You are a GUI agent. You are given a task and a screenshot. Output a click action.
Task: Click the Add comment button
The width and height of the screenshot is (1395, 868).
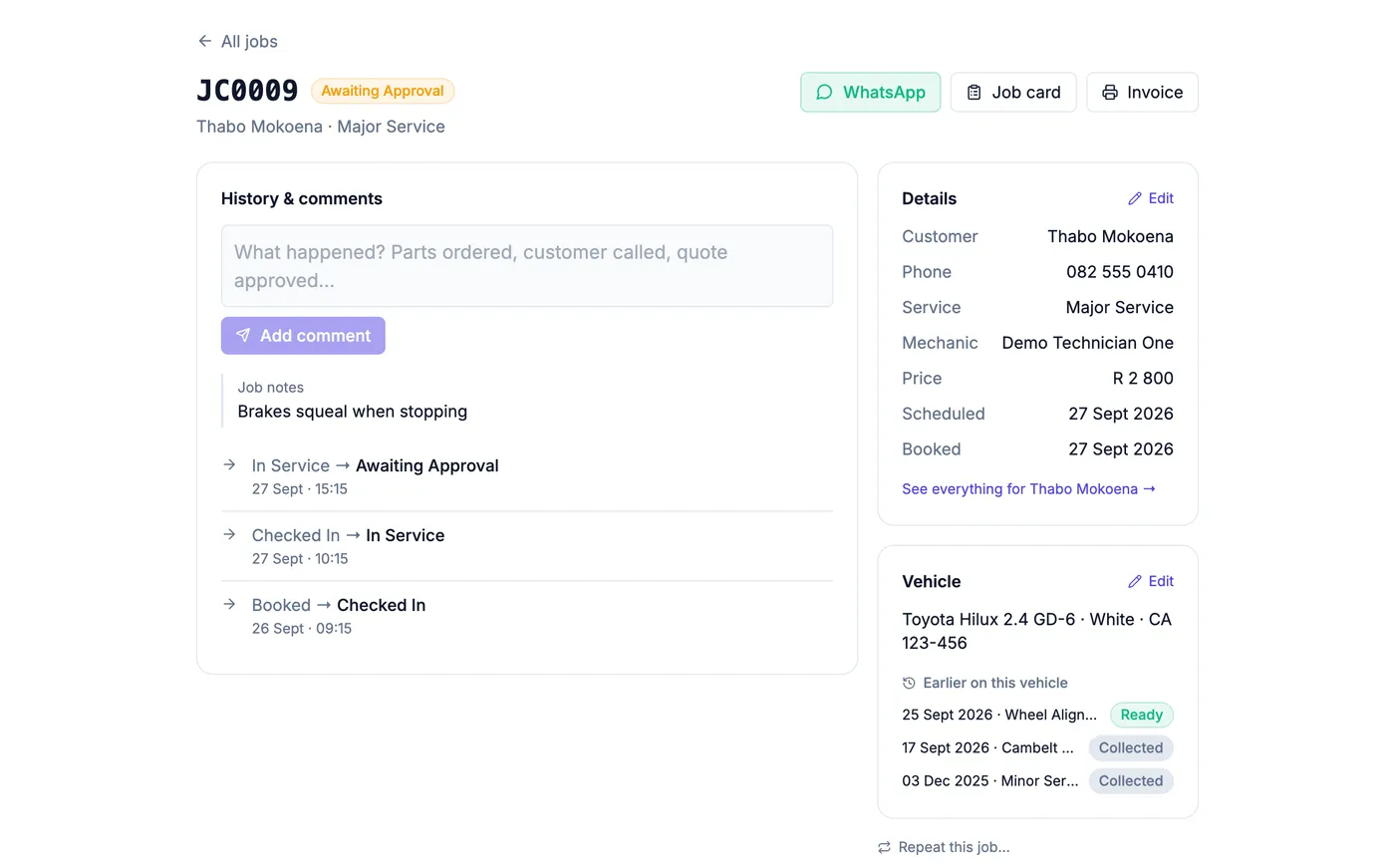point(303,336)
